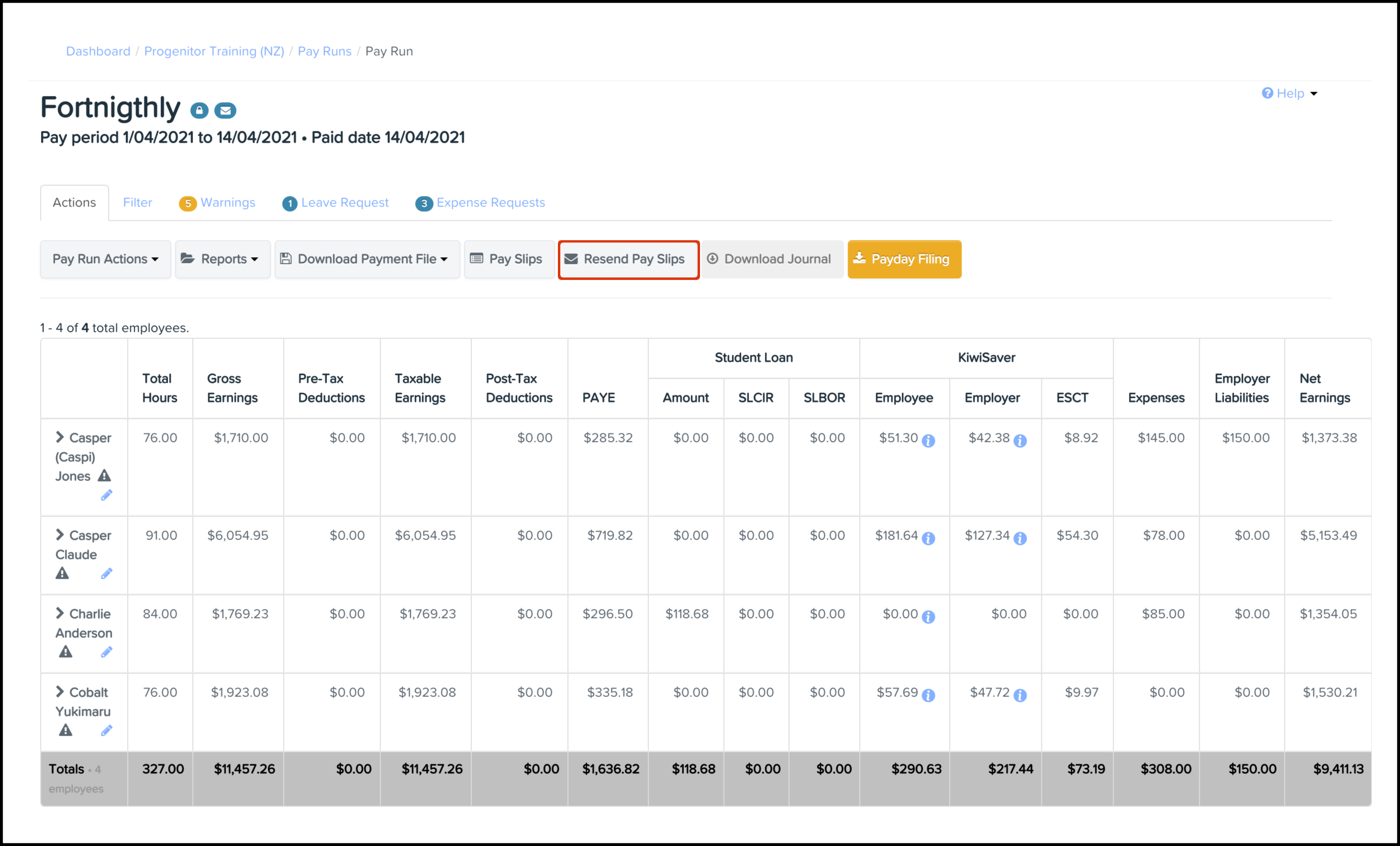Open the Reports dropdown menu

click(x=222, y=259)
